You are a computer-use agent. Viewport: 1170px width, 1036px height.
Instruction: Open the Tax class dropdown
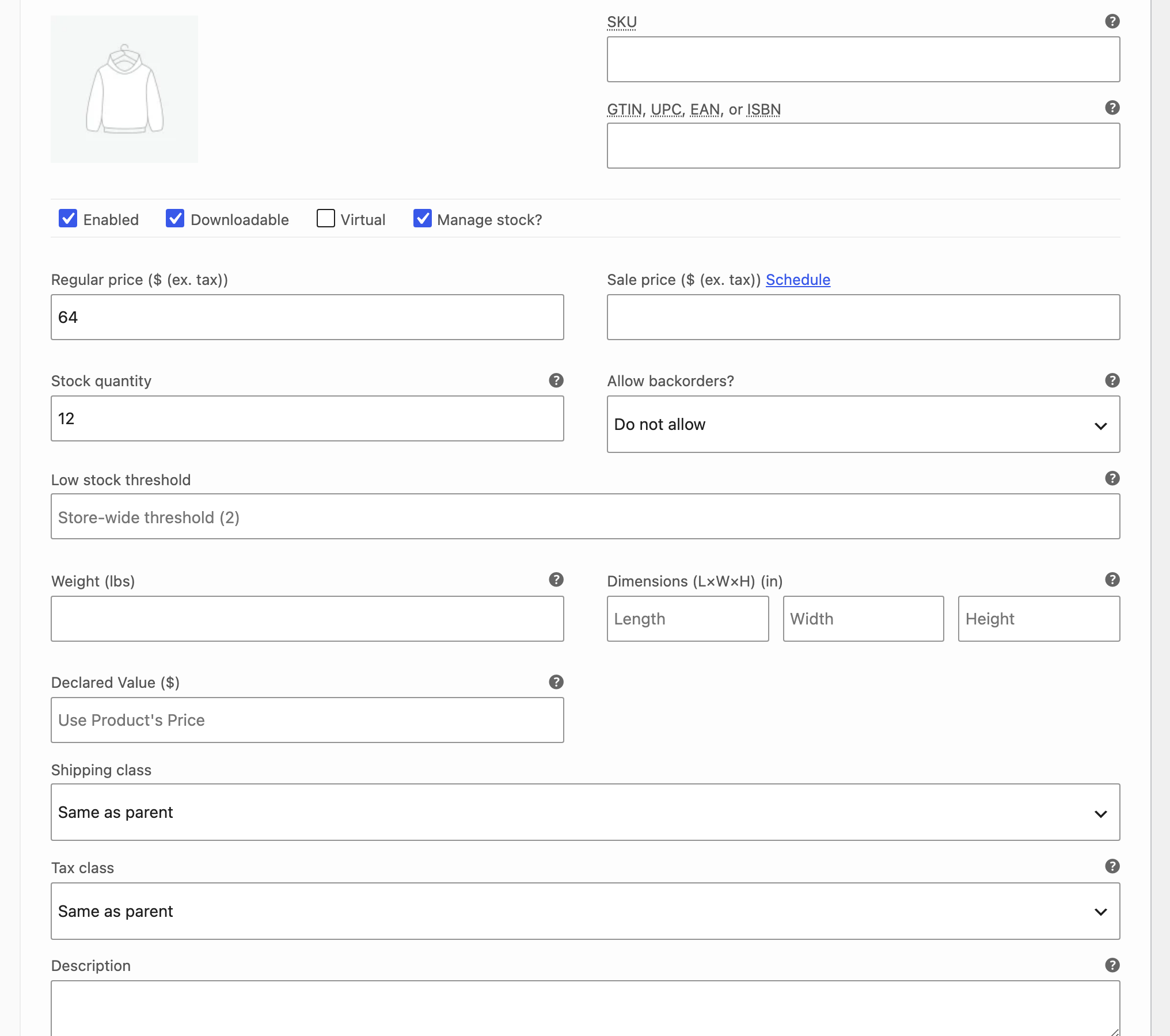[x=585, y=911]
